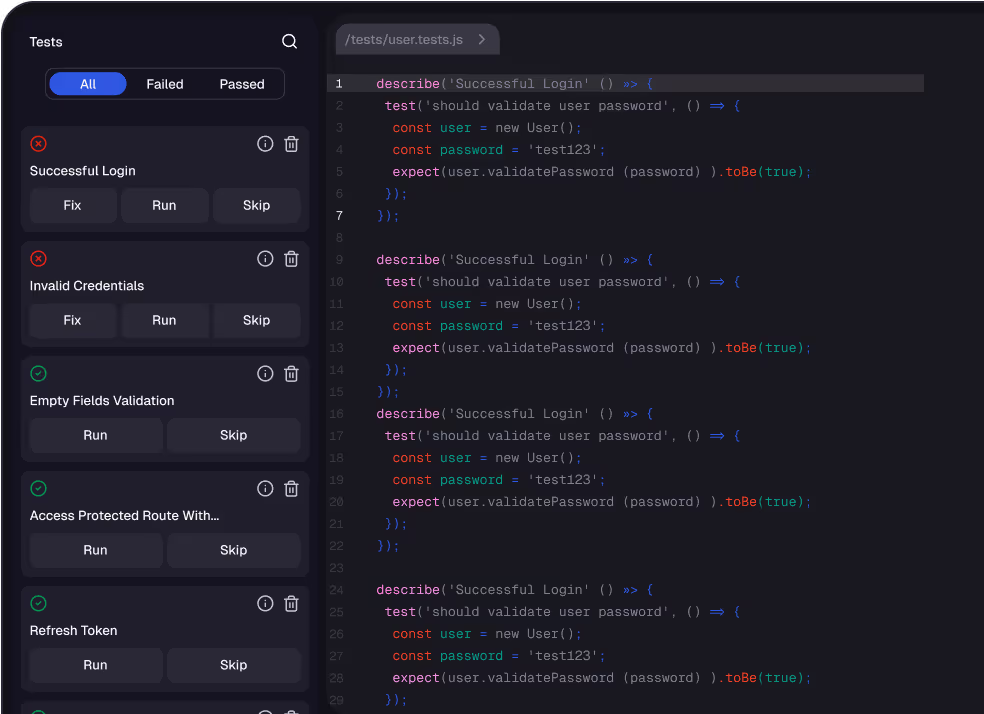Click line number 7 in editor gutter
The height and width of the screenshot is (714, 984).
point(339,215)
